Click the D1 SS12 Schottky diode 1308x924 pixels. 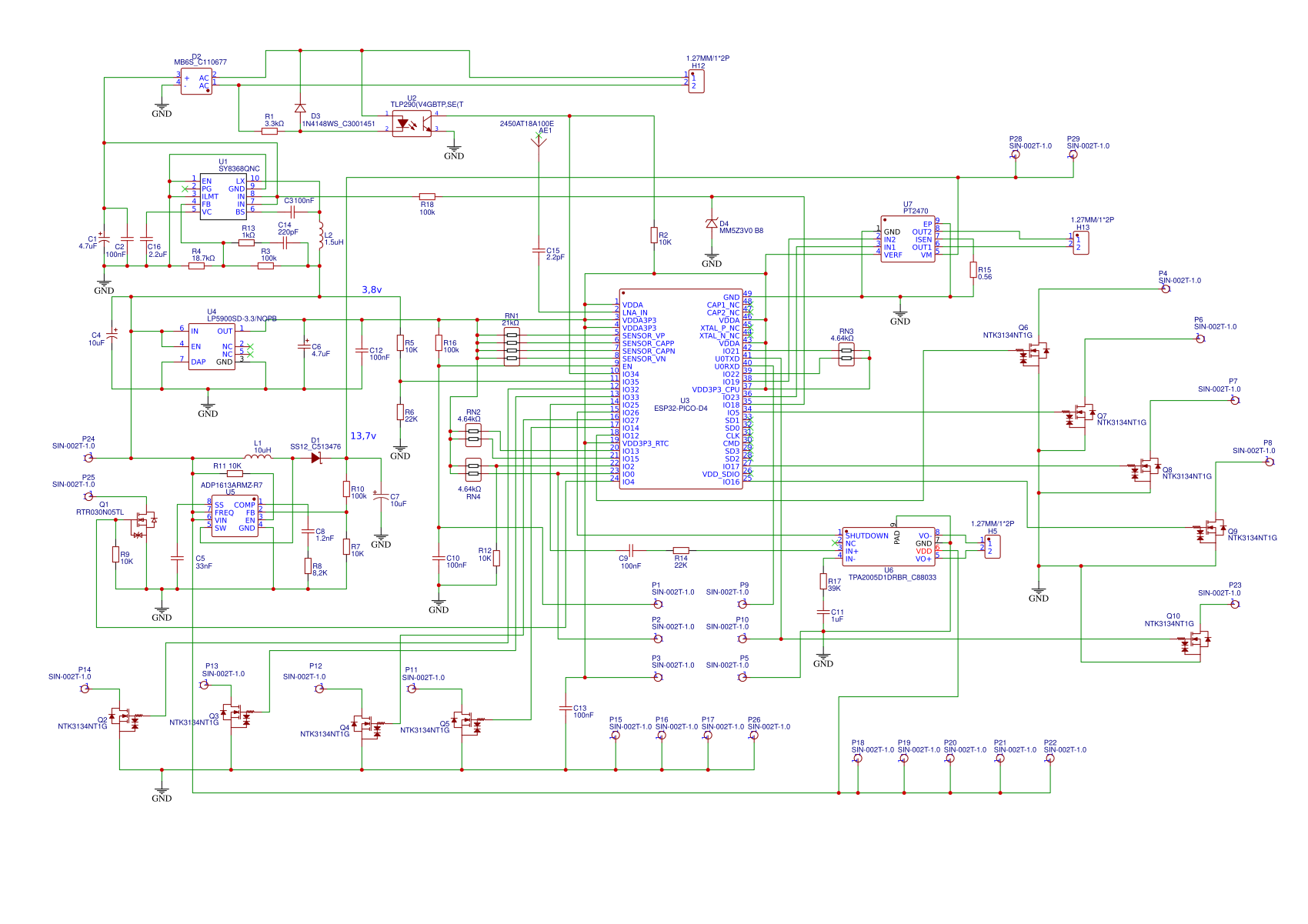click(x=315, y=458)
